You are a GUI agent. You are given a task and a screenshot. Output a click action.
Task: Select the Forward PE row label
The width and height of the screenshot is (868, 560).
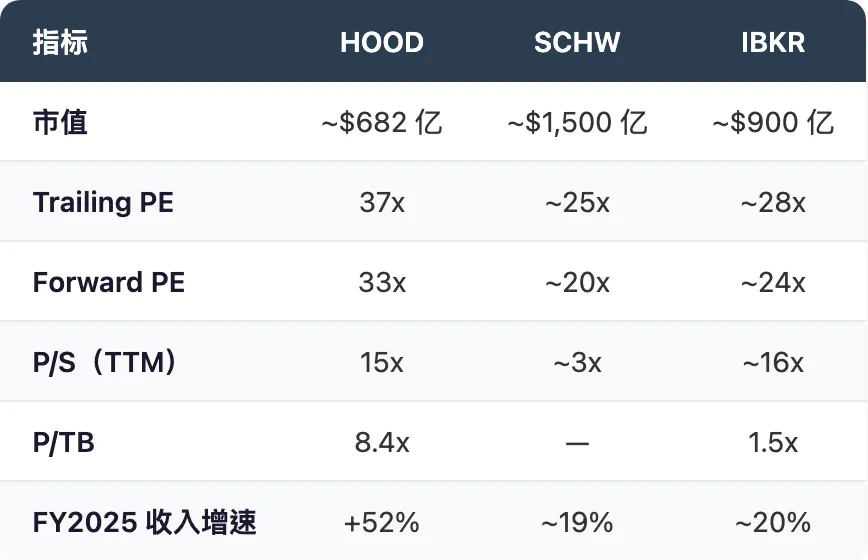108,282
